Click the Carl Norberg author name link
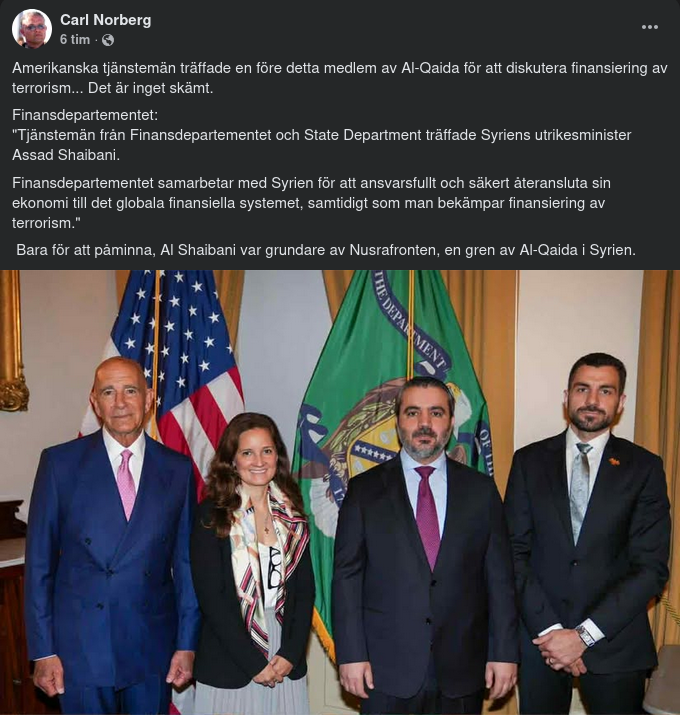This screenshot has width=680, height=715. point(105,20)
